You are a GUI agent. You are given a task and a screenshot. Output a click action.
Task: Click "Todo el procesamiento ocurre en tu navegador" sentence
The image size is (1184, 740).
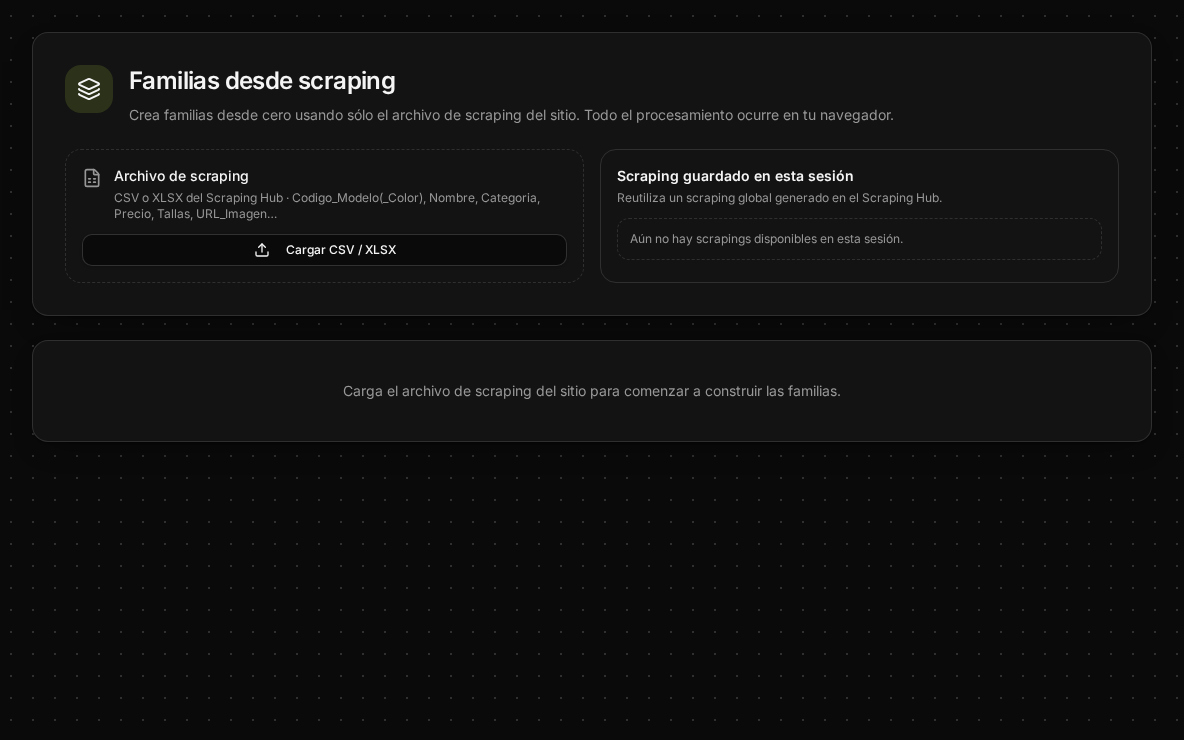tap(738, 116)
